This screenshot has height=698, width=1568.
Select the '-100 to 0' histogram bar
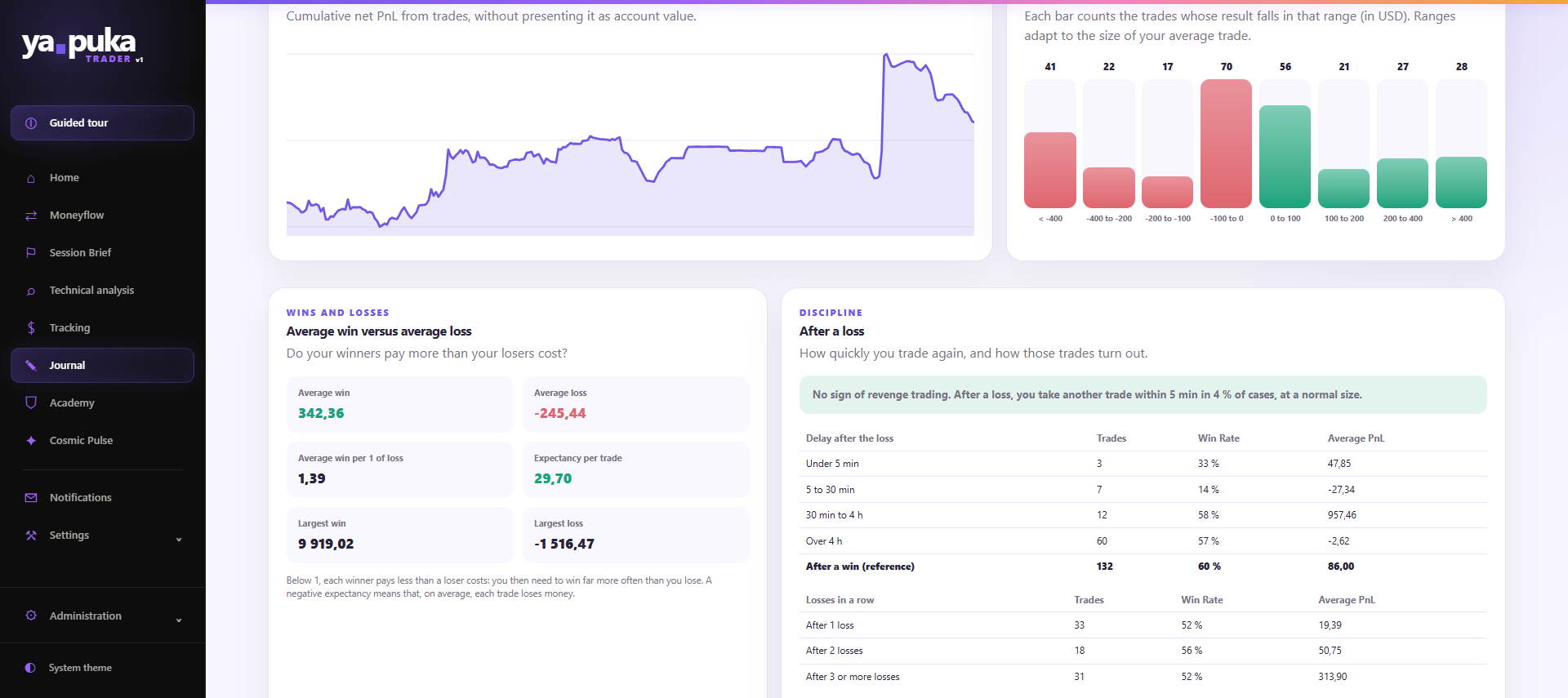pos(1227,144)
